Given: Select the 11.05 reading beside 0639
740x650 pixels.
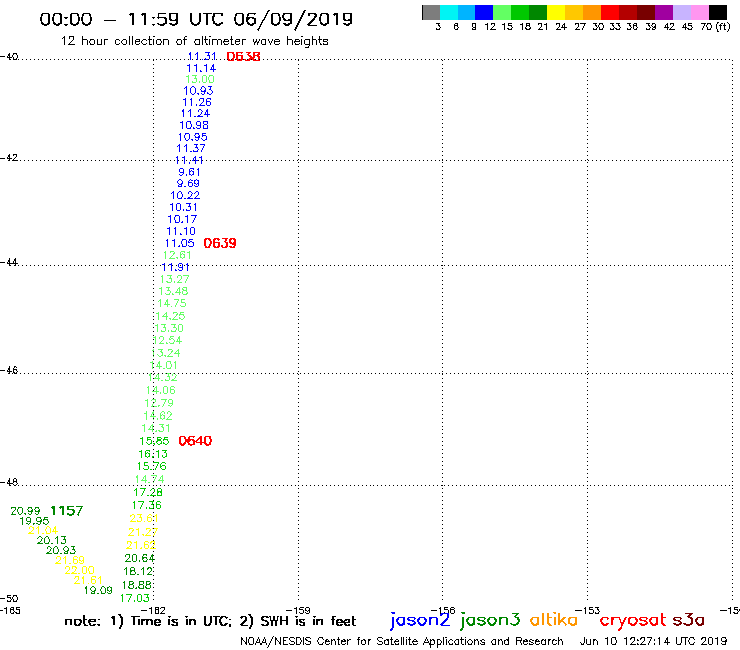Looking at the screenshot, I should tap(179, 244).
